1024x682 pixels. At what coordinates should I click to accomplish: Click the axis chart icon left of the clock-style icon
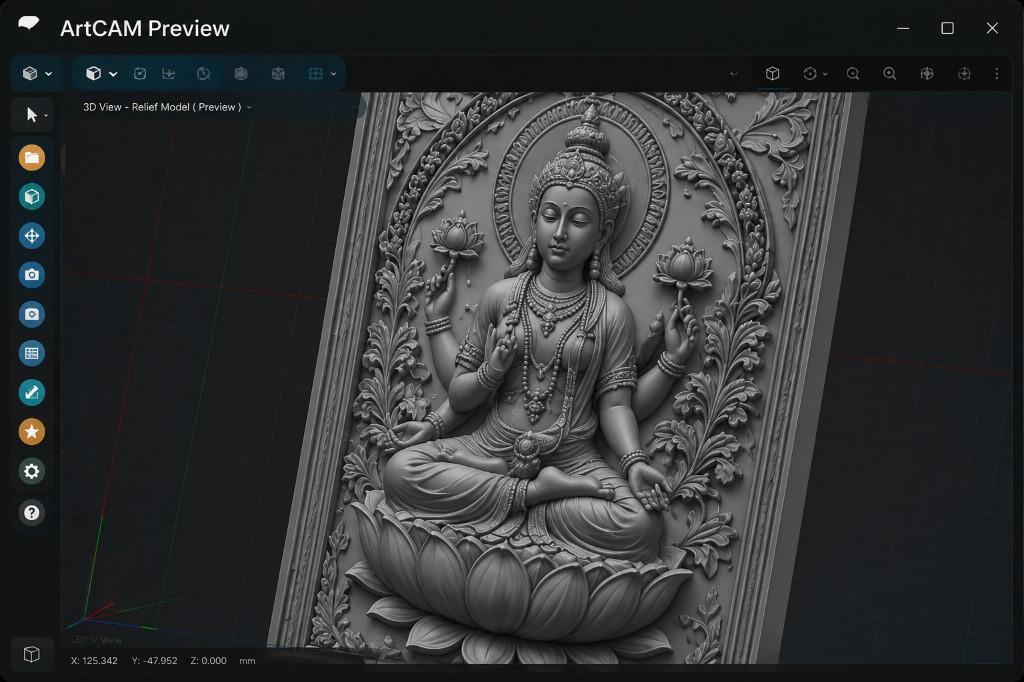point(168,74)
